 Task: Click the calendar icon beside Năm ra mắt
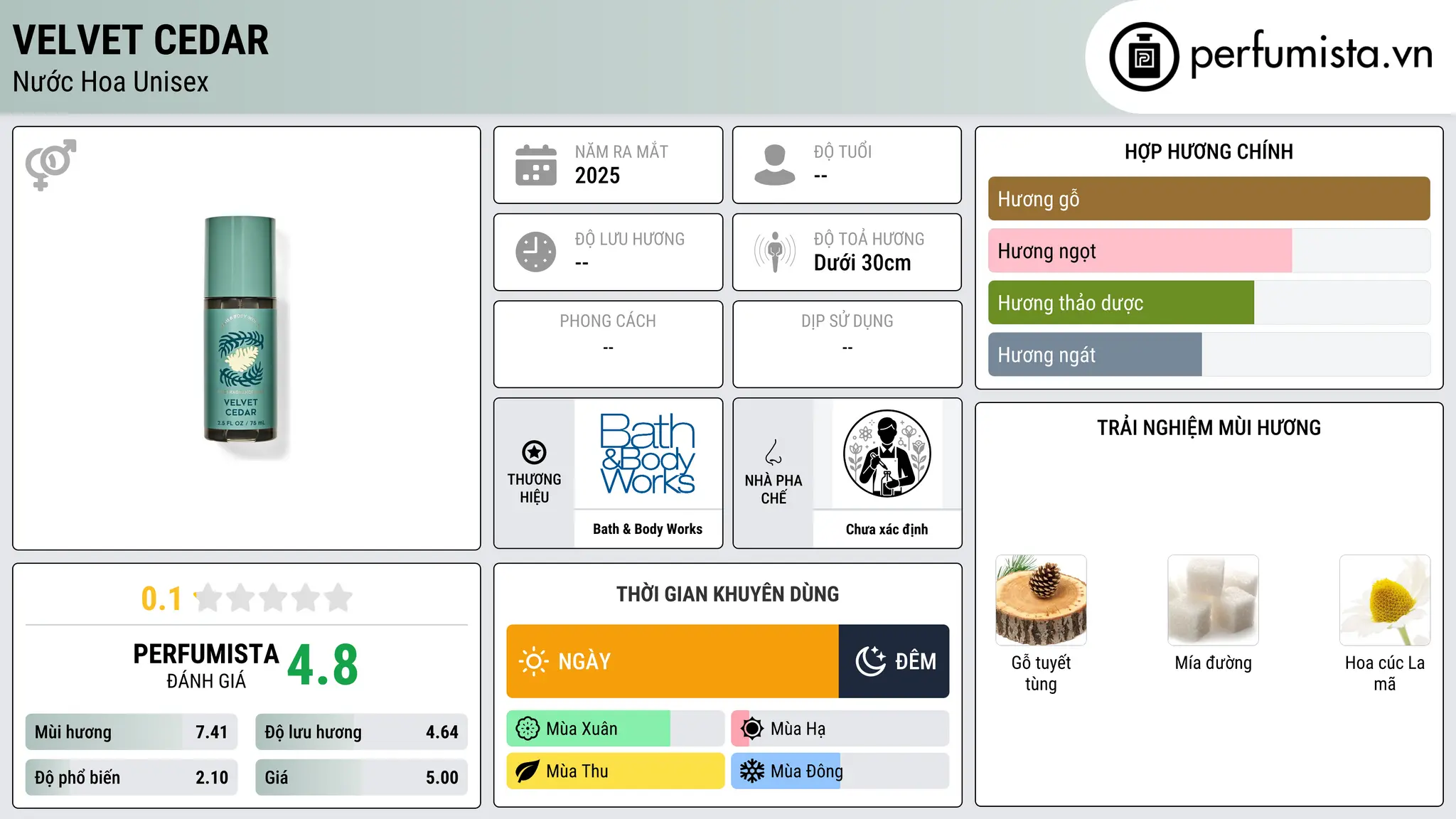pos(535,165)
